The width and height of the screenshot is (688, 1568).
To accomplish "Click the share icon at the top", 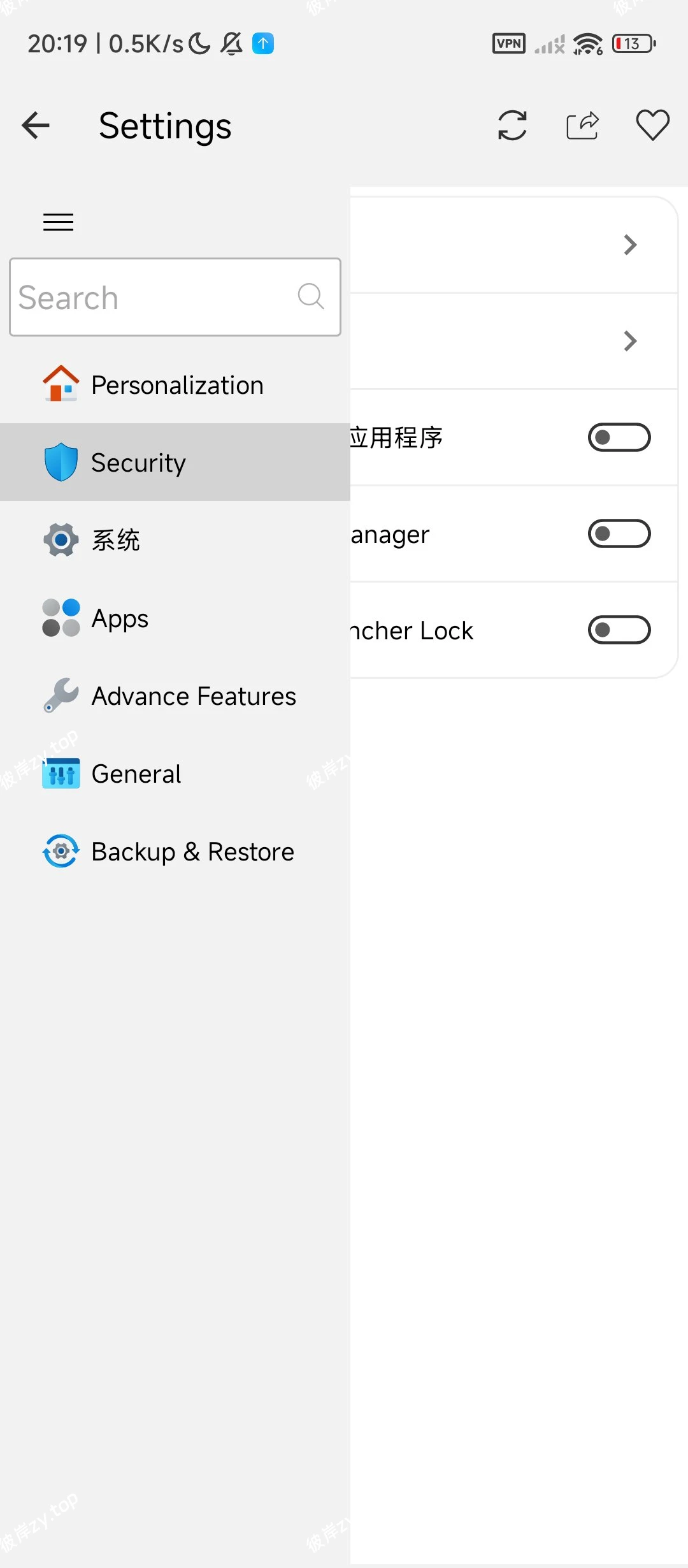I will [582, 126].
